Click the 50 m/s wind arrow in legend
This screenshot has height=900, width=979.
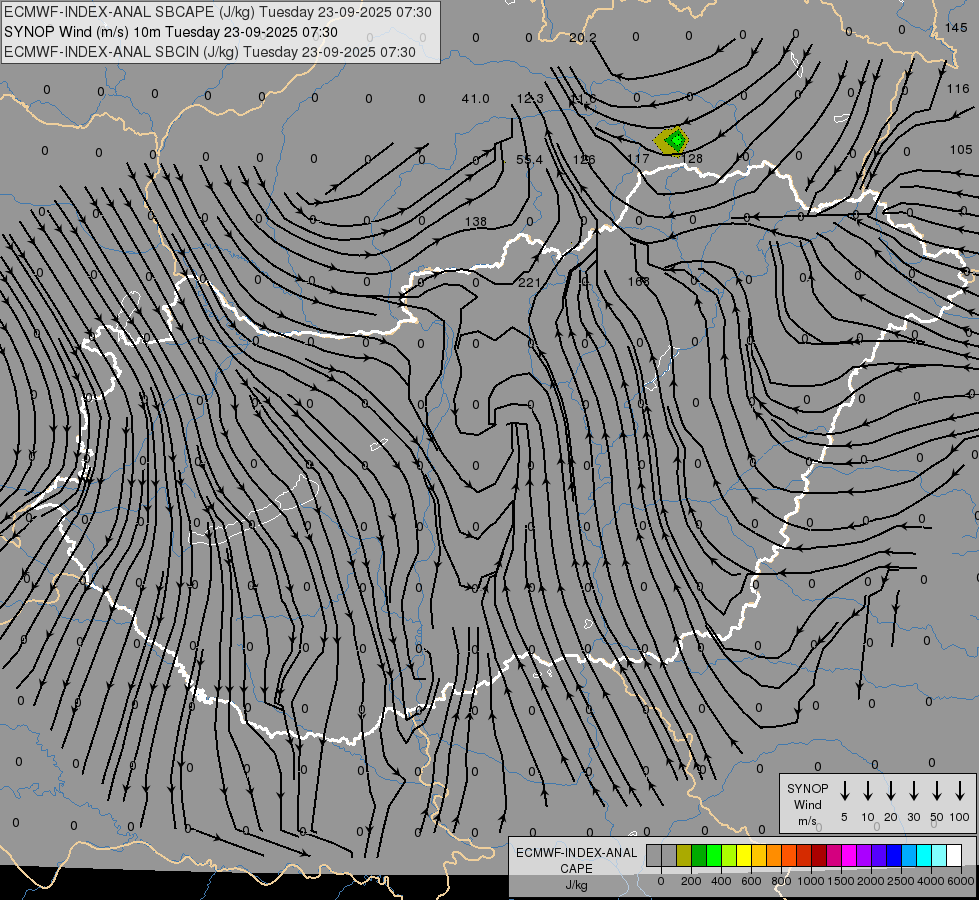coord(937,790)
